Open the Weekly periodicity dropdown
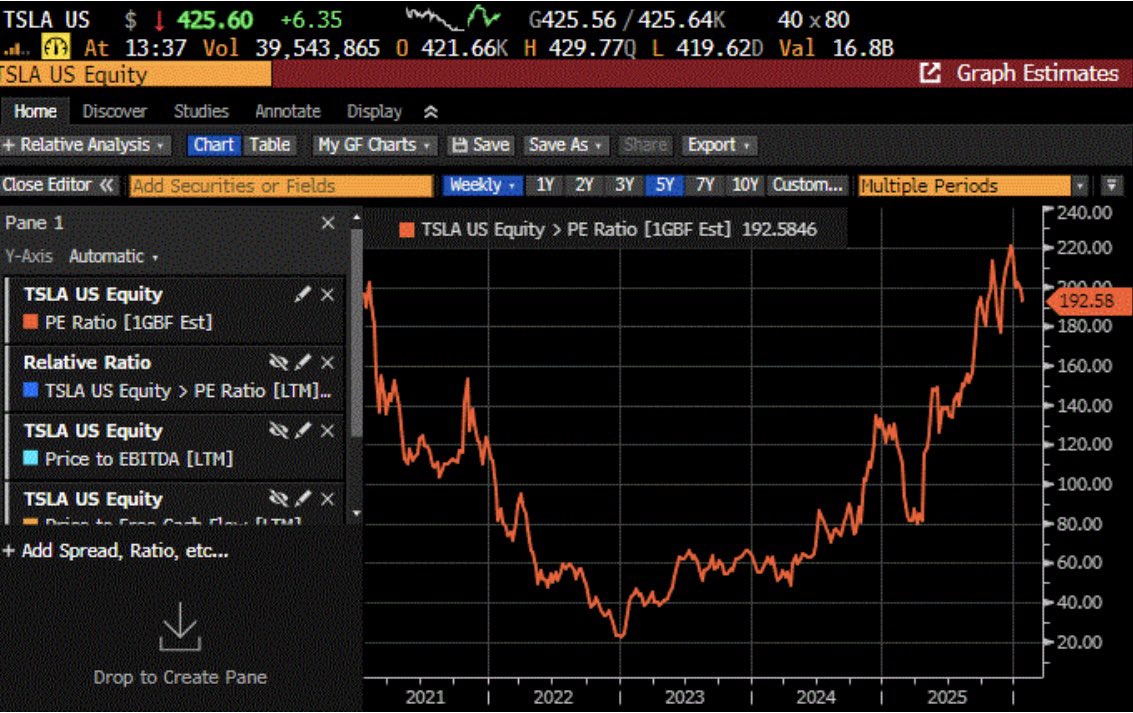1133x713 pixels. click(x=484, y=185)
